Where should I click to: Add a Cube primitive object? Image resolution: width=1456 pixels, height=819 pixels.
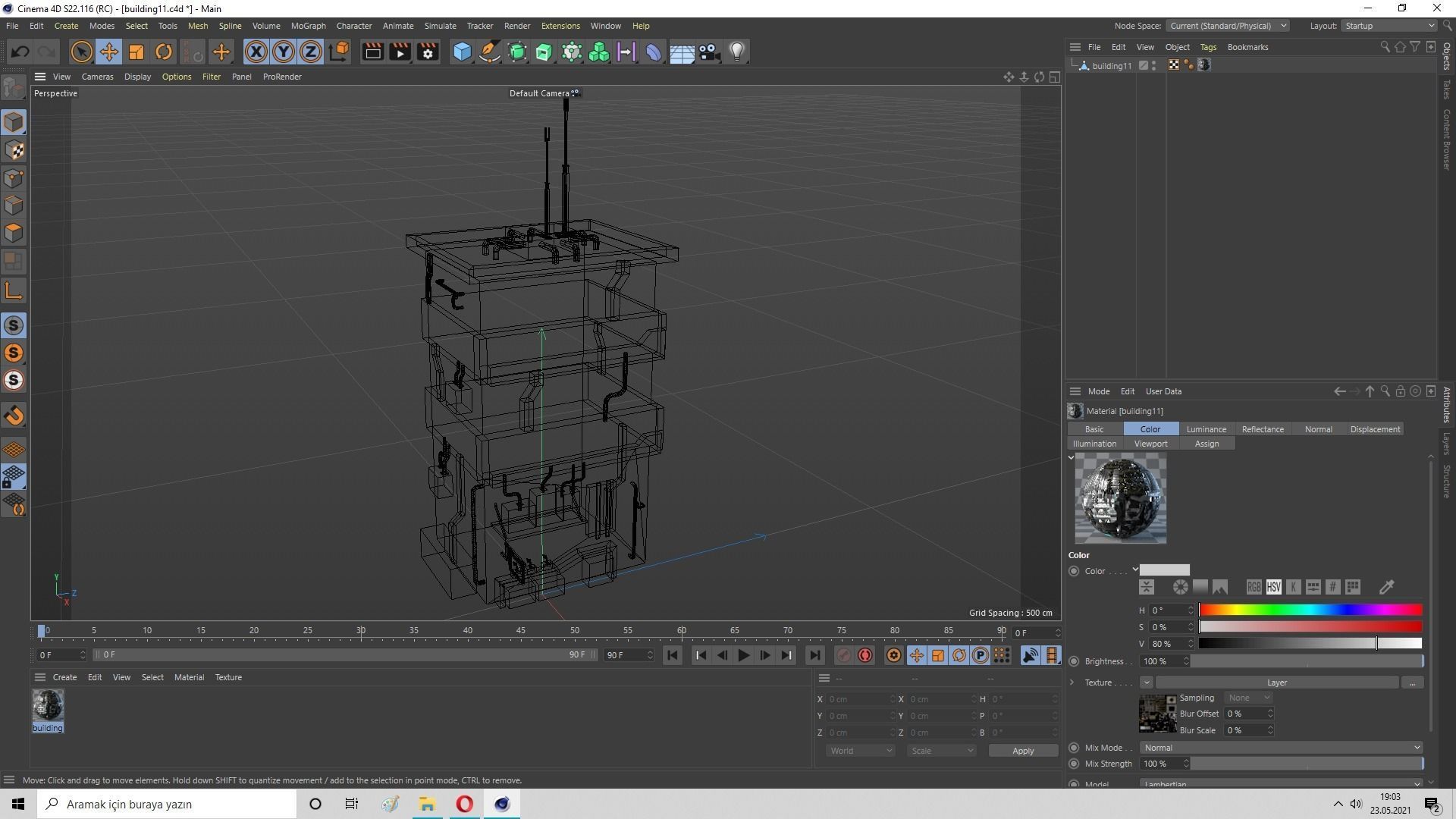462,52
